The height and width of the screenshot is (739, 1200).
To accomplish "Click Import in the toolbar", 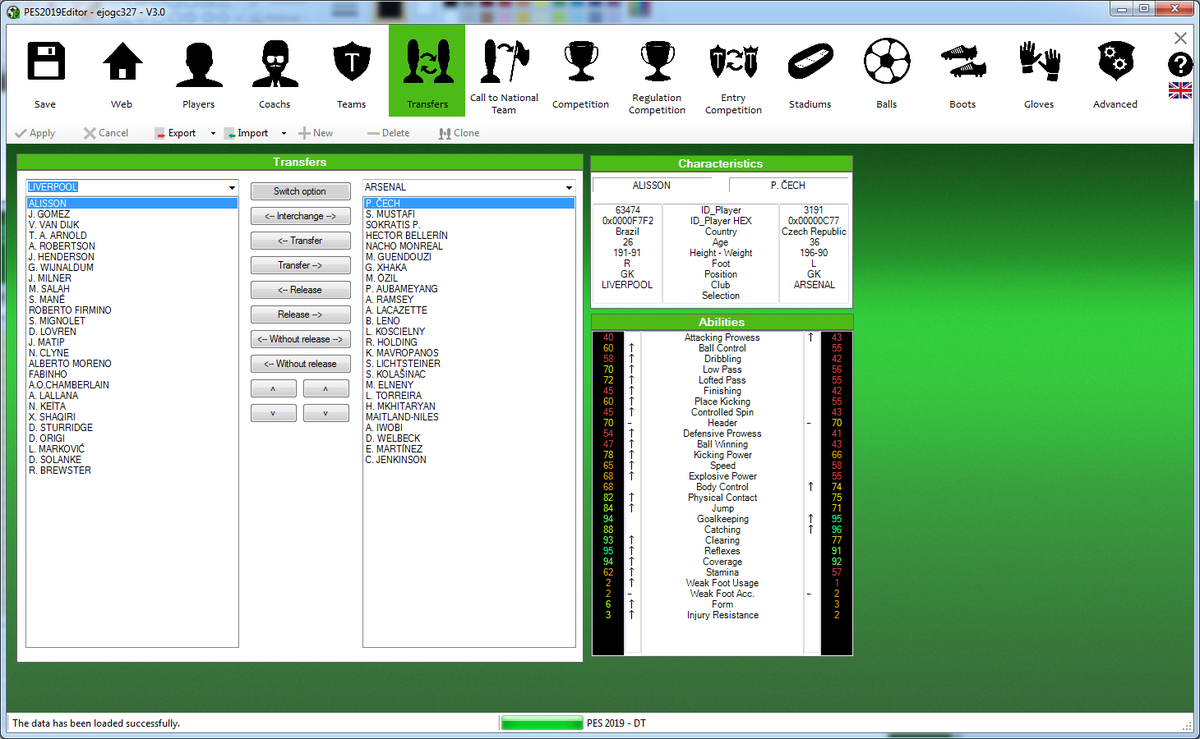I will click(x=246, y=133).
